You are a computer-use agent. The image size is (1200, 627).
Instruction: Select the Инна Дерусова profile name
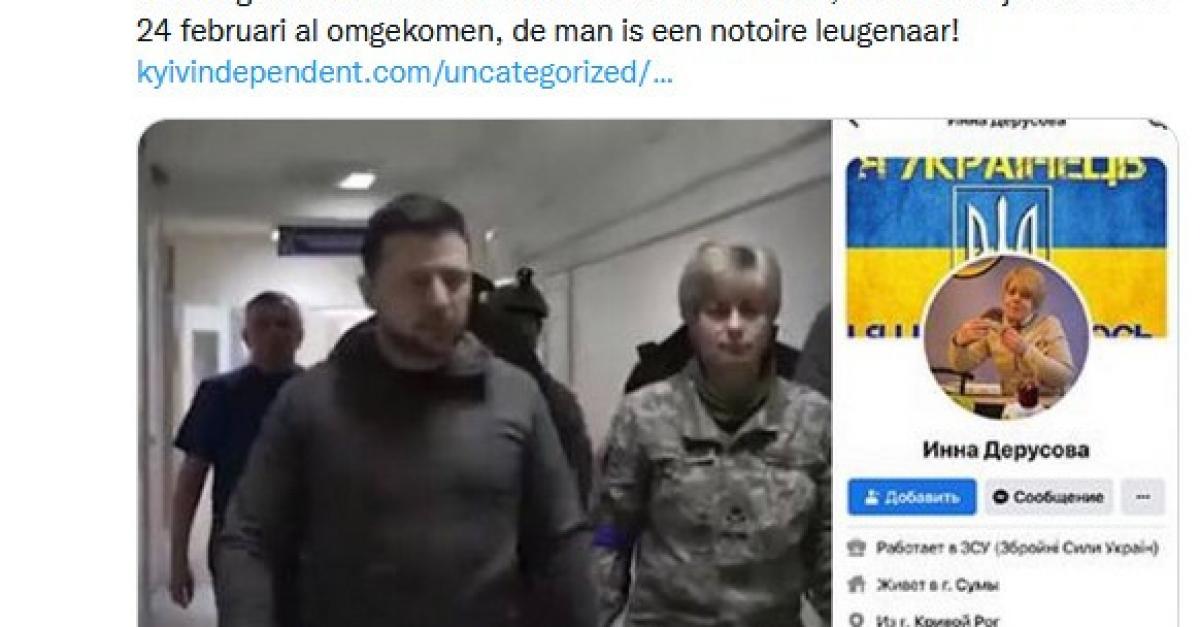(1005, 450)
